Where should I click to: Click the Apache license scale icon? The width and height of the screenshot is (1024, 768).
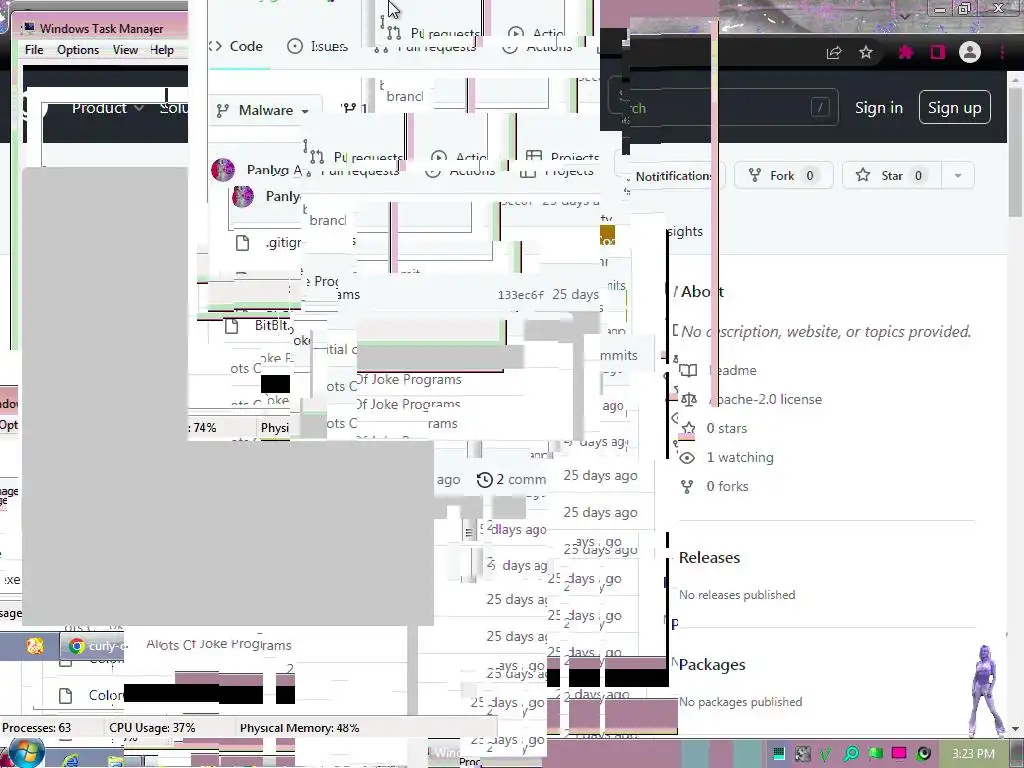click(689, 400)
